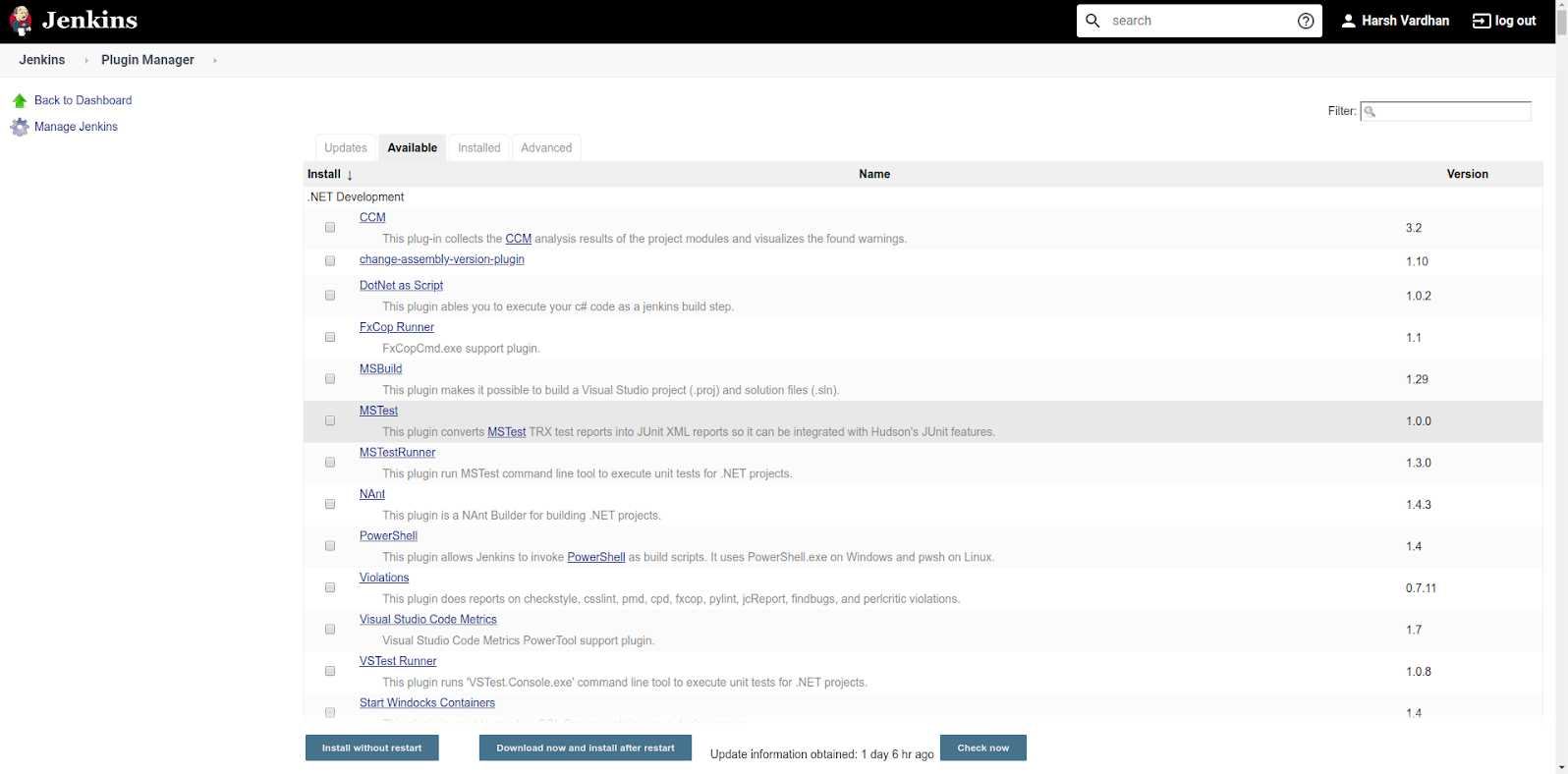Click the version value 1.29
The width and height of the screenshot is (1568, 774).
click(x=1417, y=379)
